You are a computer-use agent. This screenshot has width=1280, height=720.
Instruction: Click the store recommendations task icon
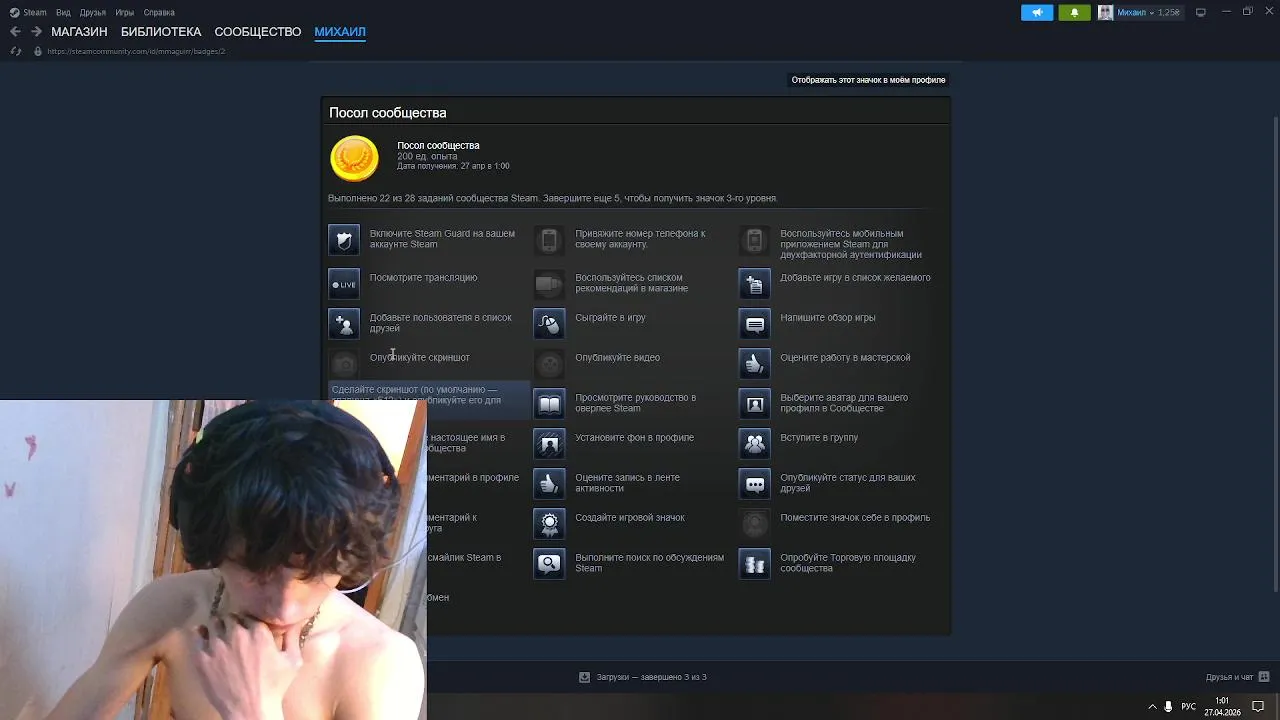click(x=549, y=284)
